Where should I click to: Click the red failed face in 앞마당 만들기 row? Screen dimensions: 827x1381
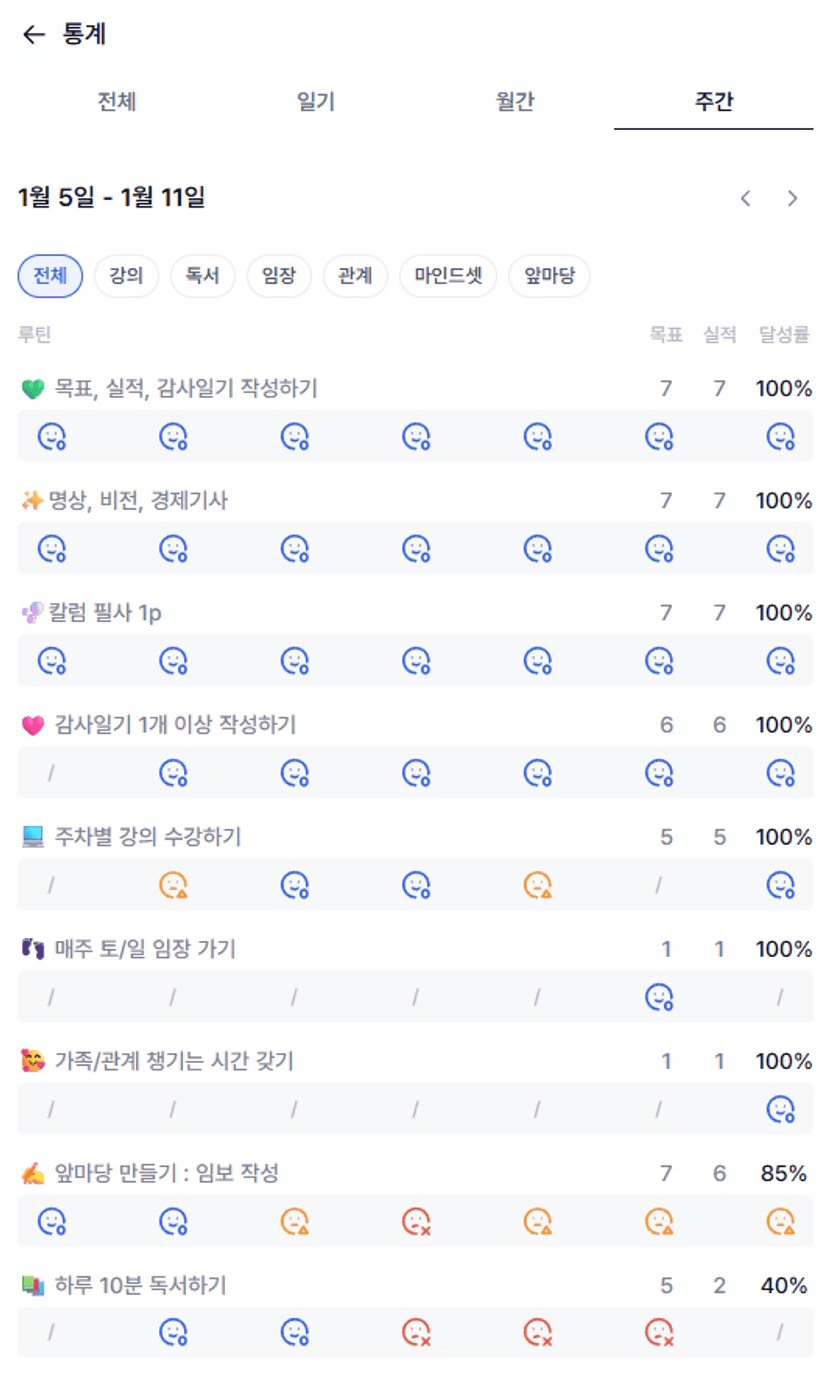416,1220
